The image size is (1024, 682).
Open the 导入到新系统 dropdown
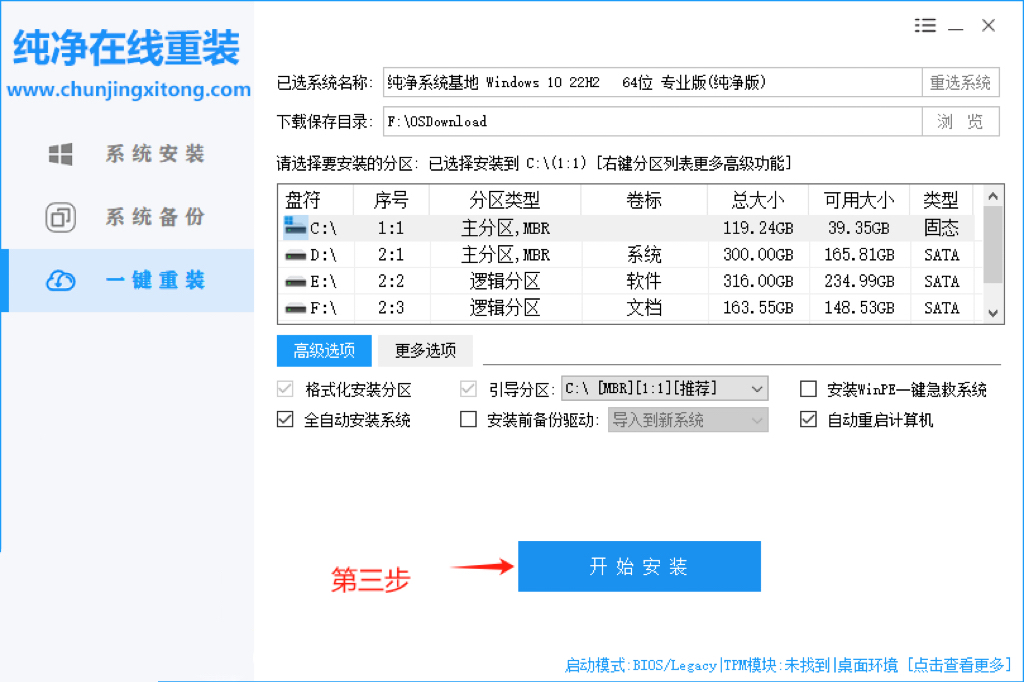(688, 419)
